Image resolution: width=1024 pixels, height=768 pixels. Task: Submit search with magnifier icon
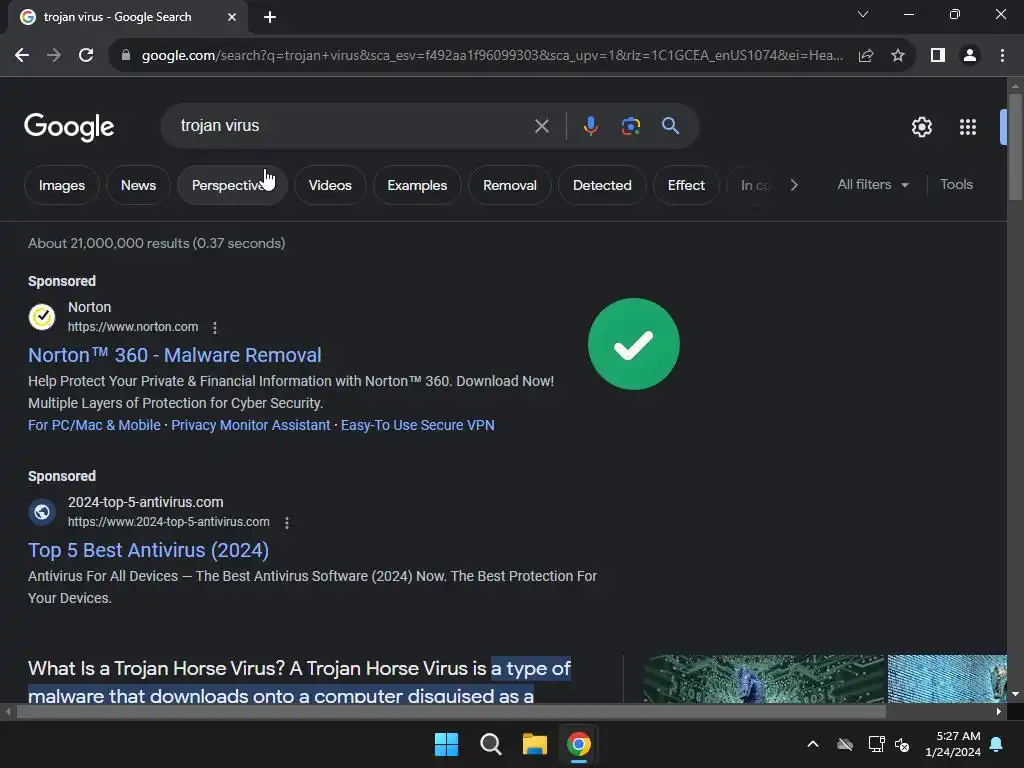click(671, 126)
